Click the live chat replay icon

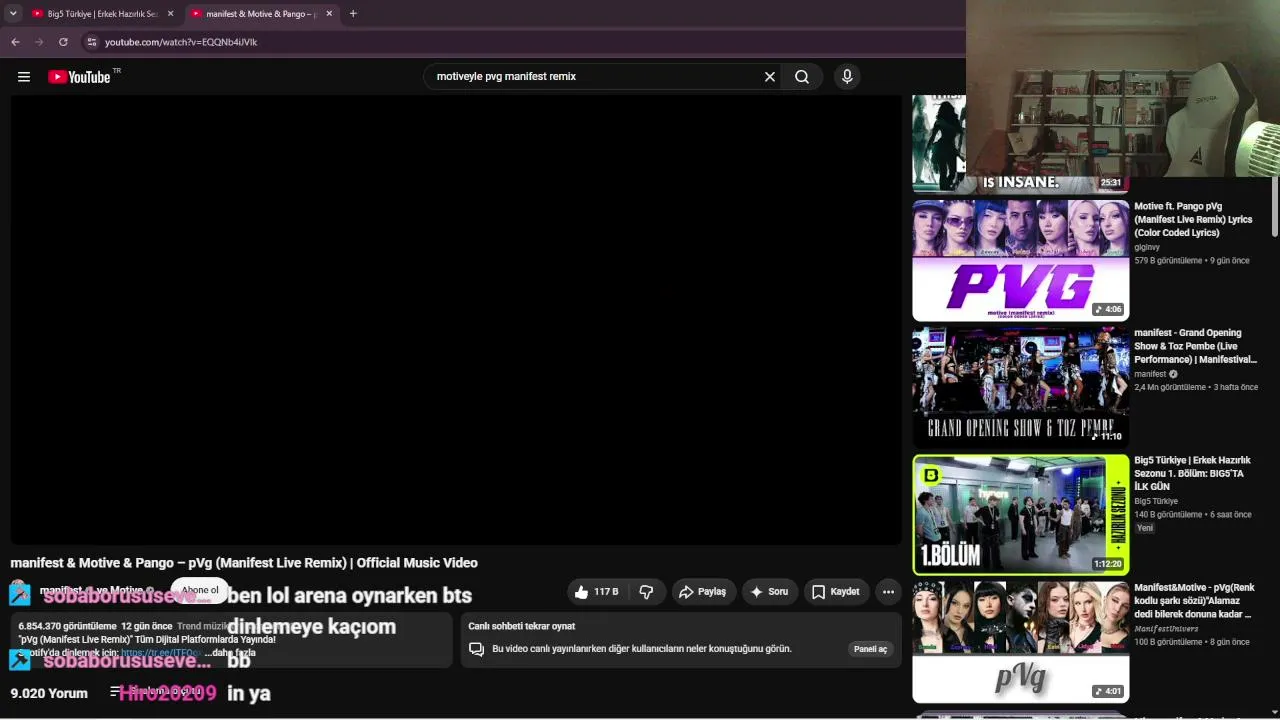pos(477,649)
